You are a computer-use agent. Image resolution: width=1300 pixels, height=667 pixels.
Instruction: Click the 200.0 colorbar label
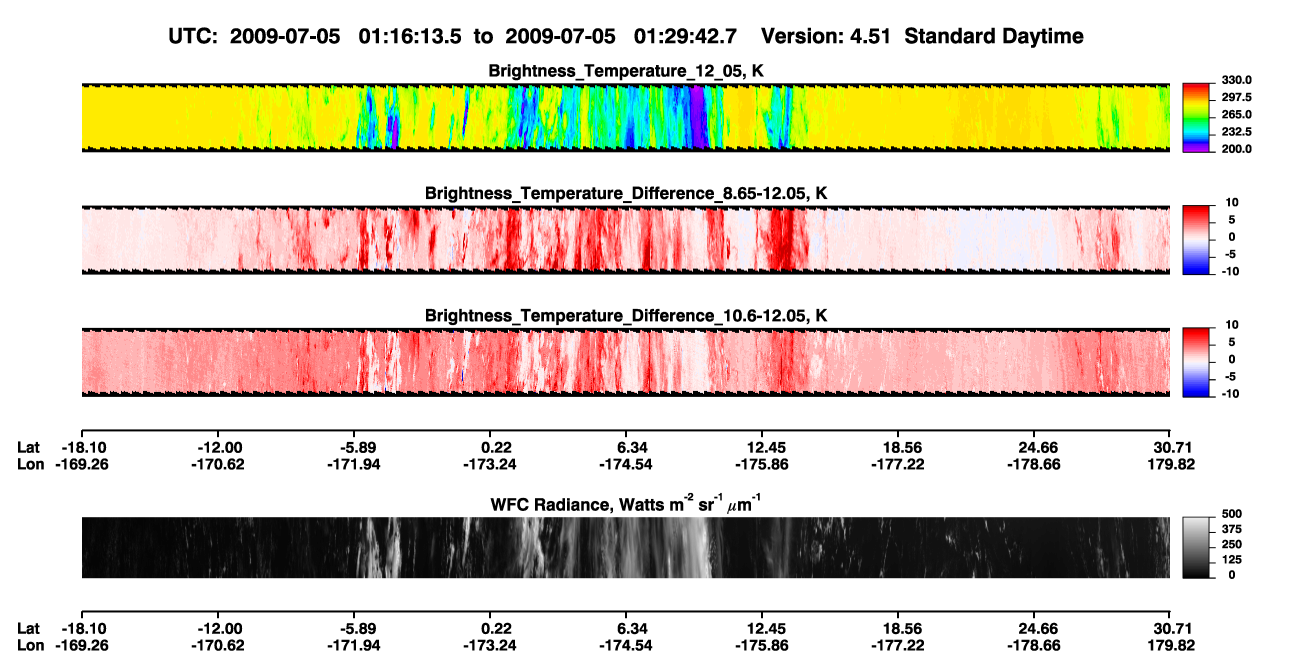(x=1236, y=148)
